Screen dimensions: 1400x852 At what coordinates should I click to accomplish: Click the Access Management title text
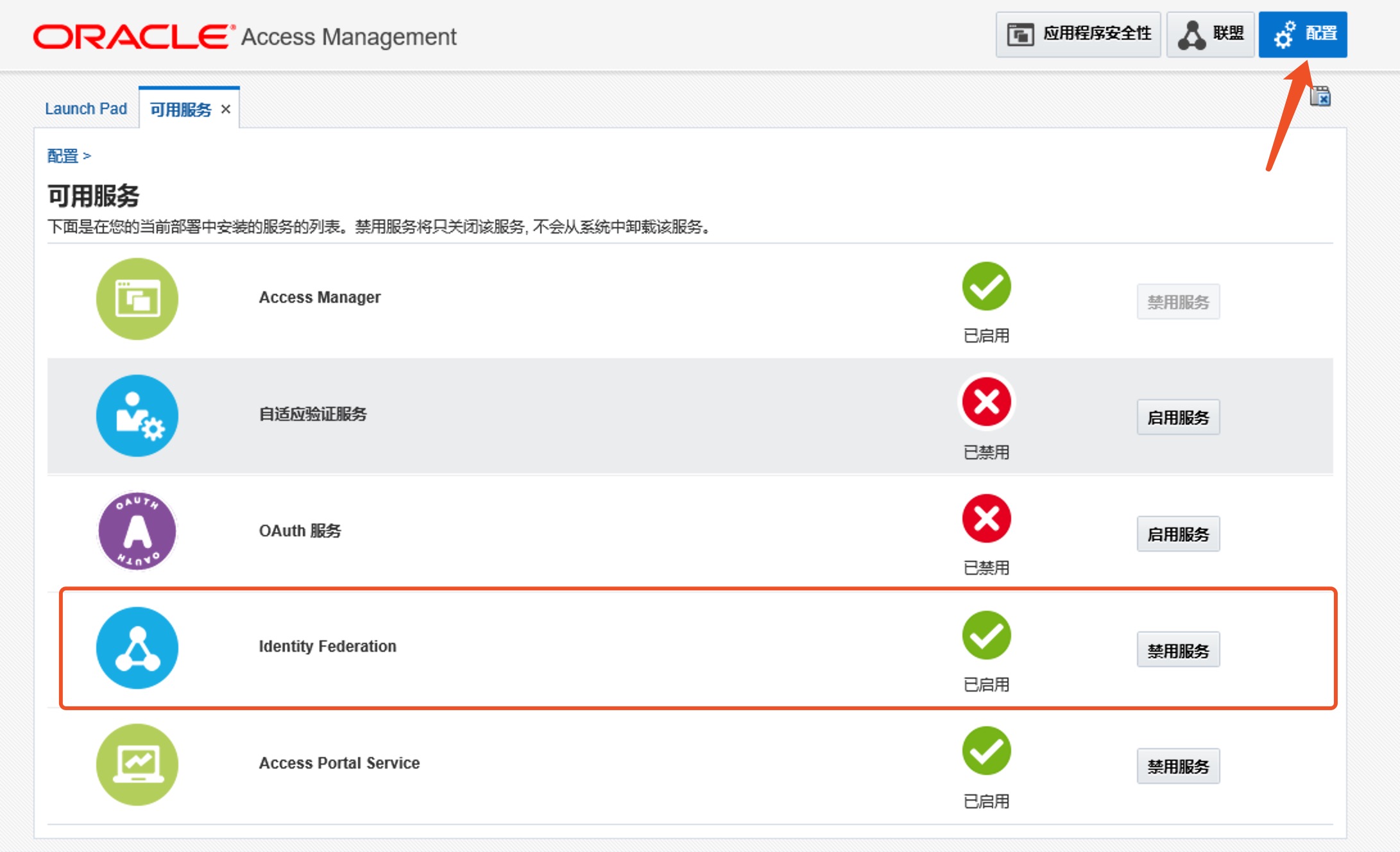click(348, 37)
